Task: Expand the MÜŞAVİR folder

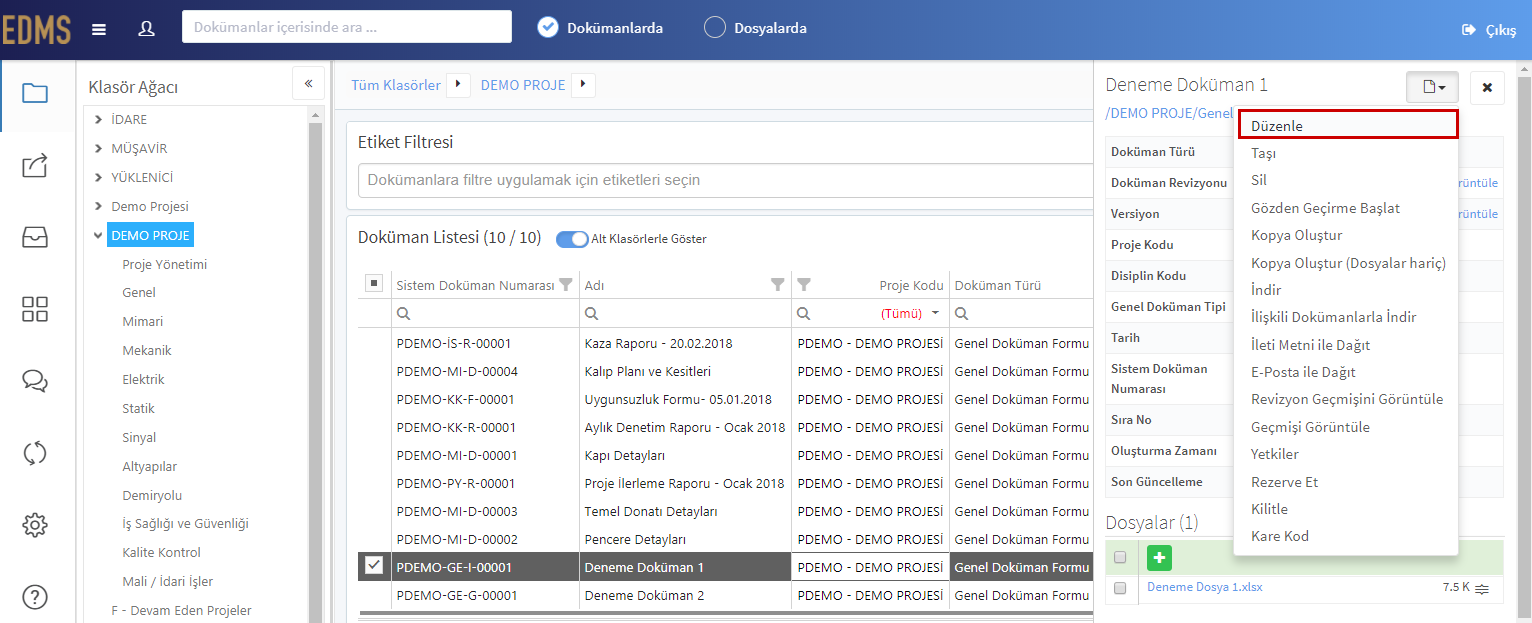Action: coord(98,149)
